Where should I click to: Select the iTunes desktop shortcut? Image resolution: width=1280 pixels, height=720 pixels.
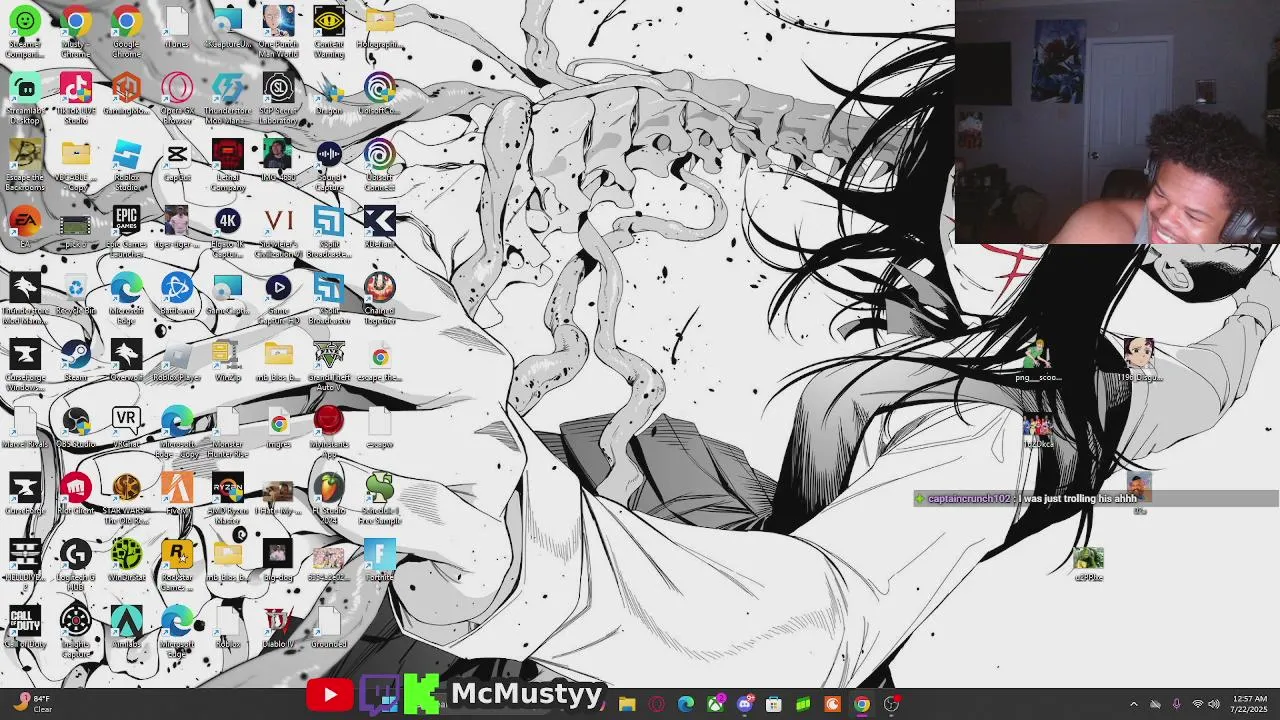tap(177, 28)
